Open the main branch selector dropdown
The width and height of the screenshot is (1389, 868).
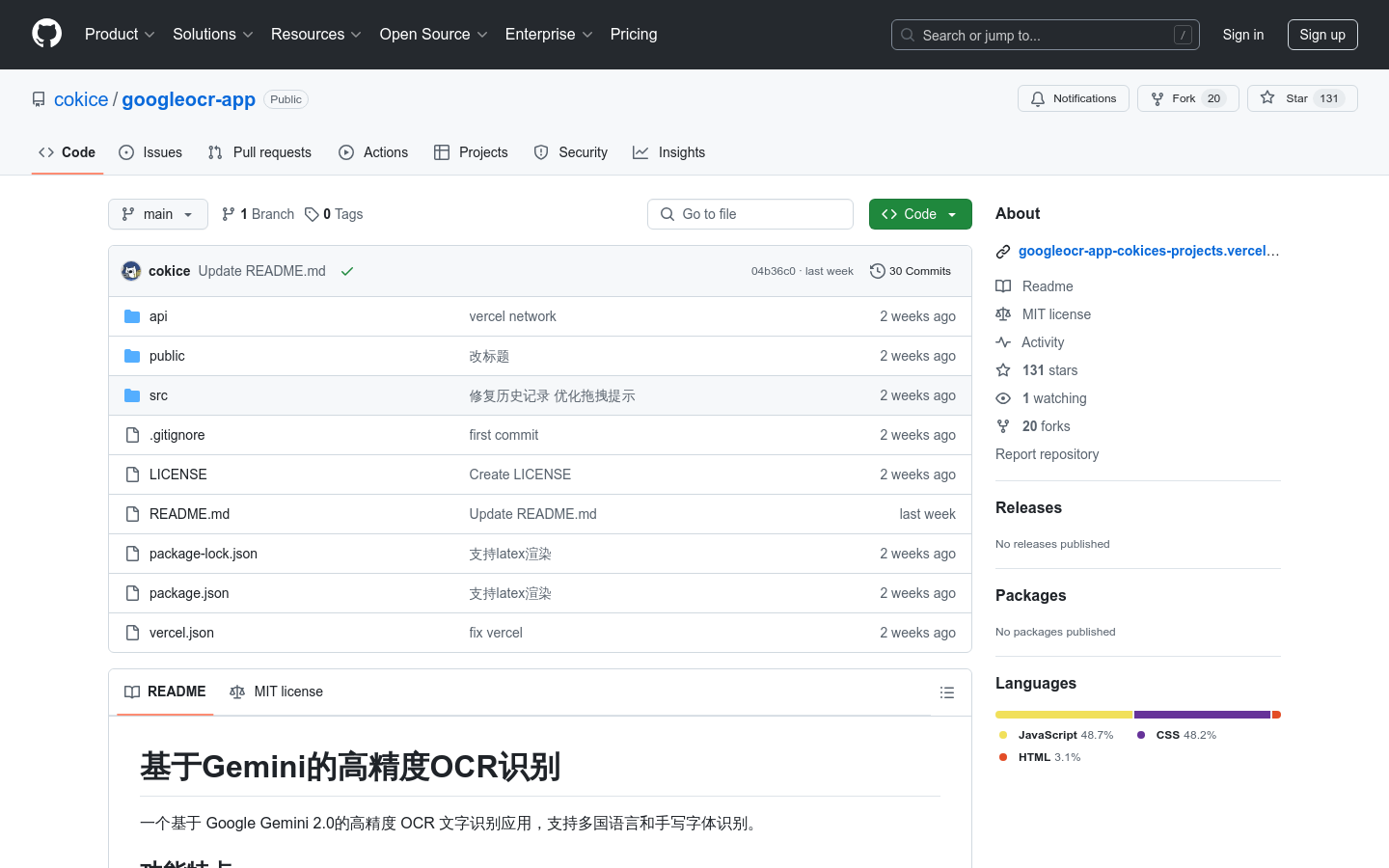[158, 214]
